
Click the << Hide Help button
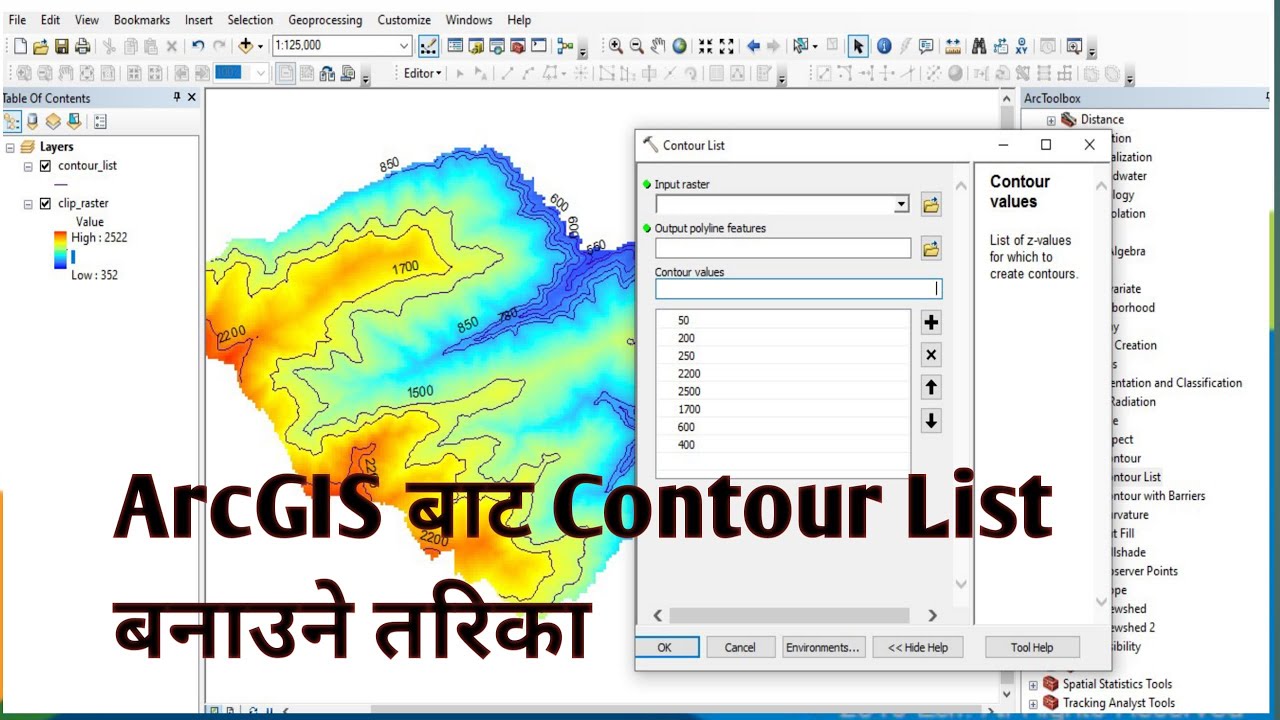click(918, 647)
